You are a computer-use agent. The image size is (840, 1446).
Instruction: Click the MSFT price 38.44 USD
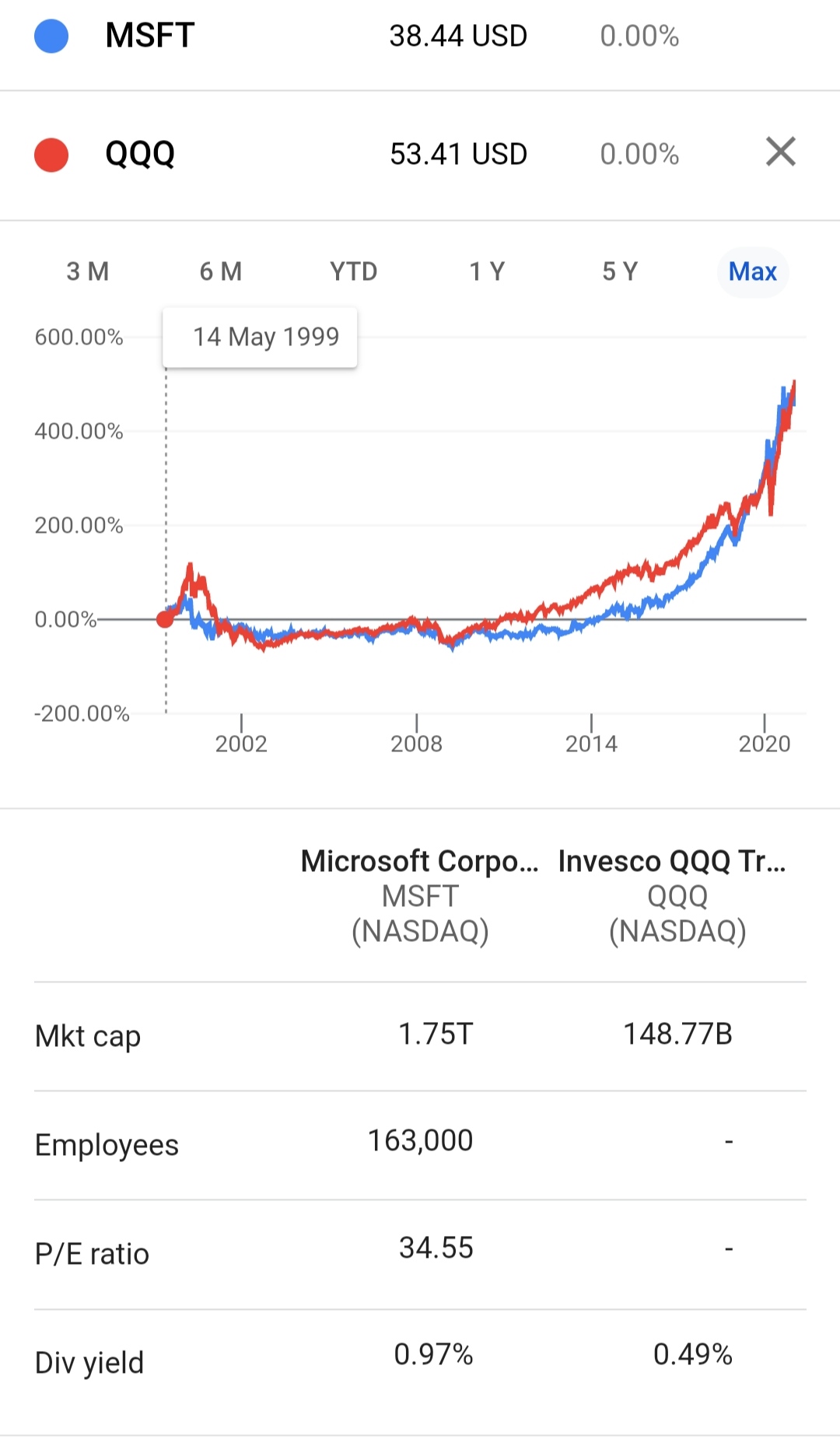(x=458, y=36)
